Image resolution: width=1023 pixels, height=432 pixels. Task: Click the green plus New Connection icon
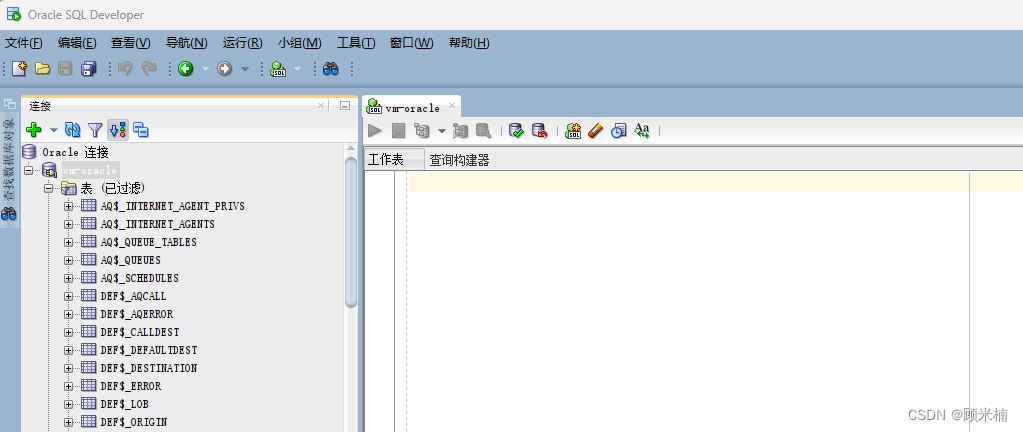34,130
